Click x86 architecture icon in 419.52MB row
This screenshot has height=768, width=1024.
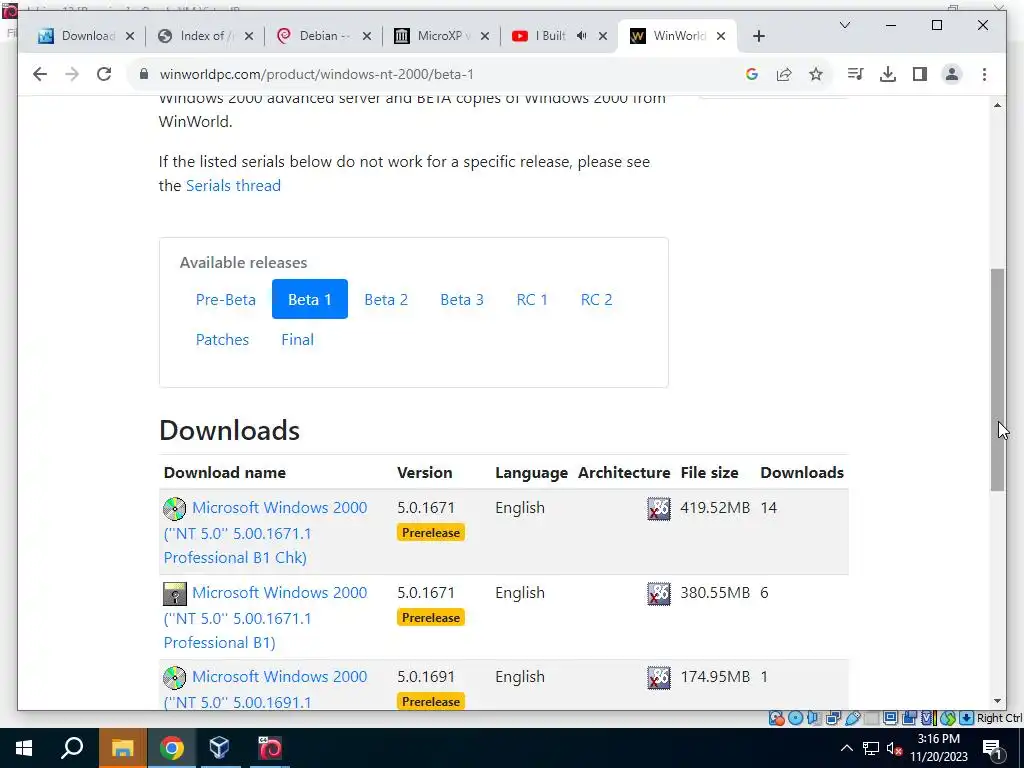click(x=658, y=509)
